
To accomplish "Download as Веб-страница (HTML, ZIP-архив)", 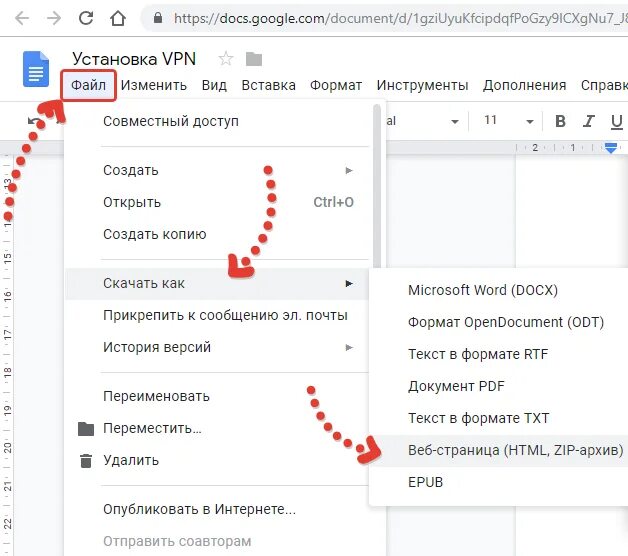I will pos(498,450).
